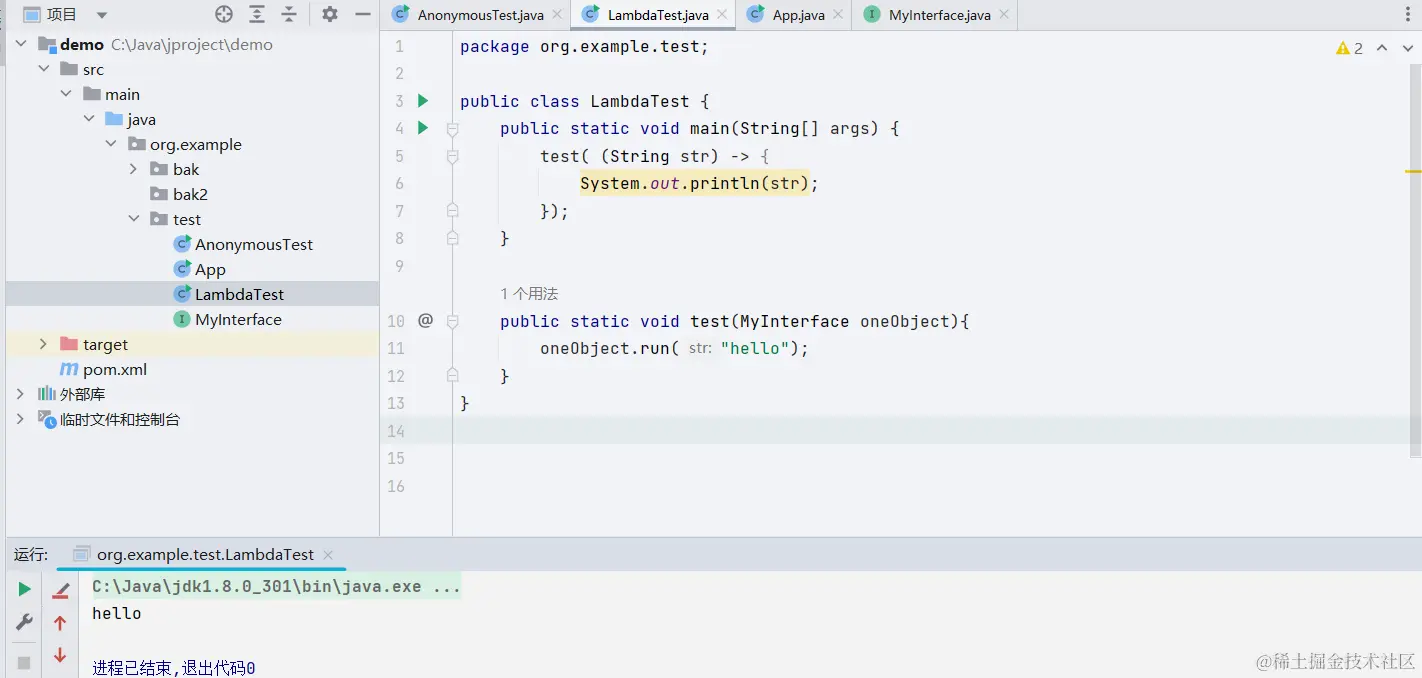Expand the target folder chevron
This screenshot has height=678, width=1422.
43,344
